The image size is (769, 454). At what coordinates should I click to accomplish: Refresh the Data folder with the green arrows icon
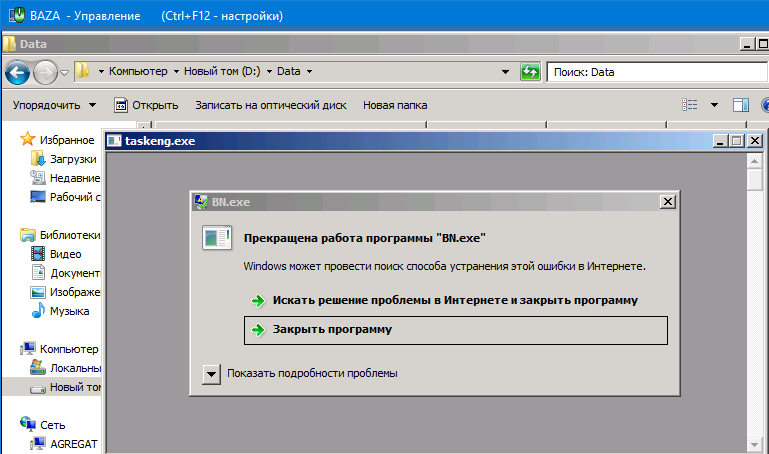click(530, 72)
